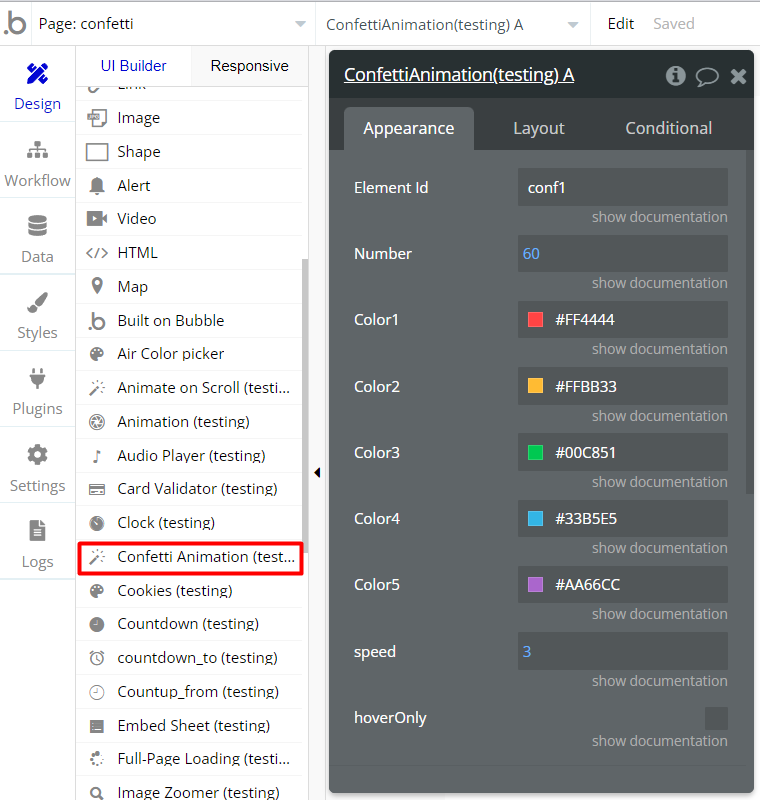760x800 pixels.
Task: Open the Workflow section icon
Action: [x=37, y=151]
